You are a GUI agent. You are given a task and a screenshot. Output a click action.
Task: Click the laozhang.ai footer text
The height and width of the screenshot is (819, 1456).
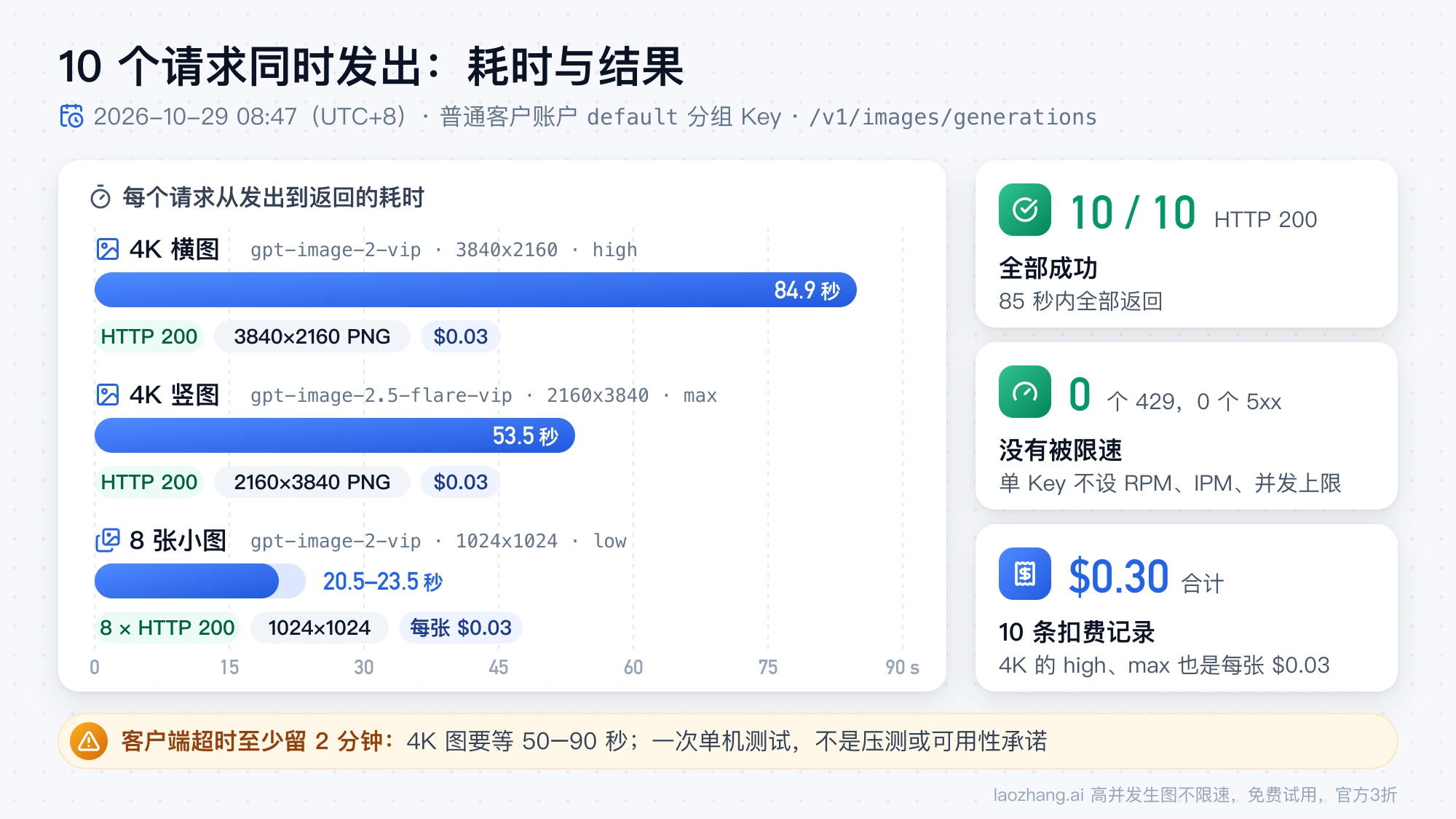click(x=1195, y=794)
